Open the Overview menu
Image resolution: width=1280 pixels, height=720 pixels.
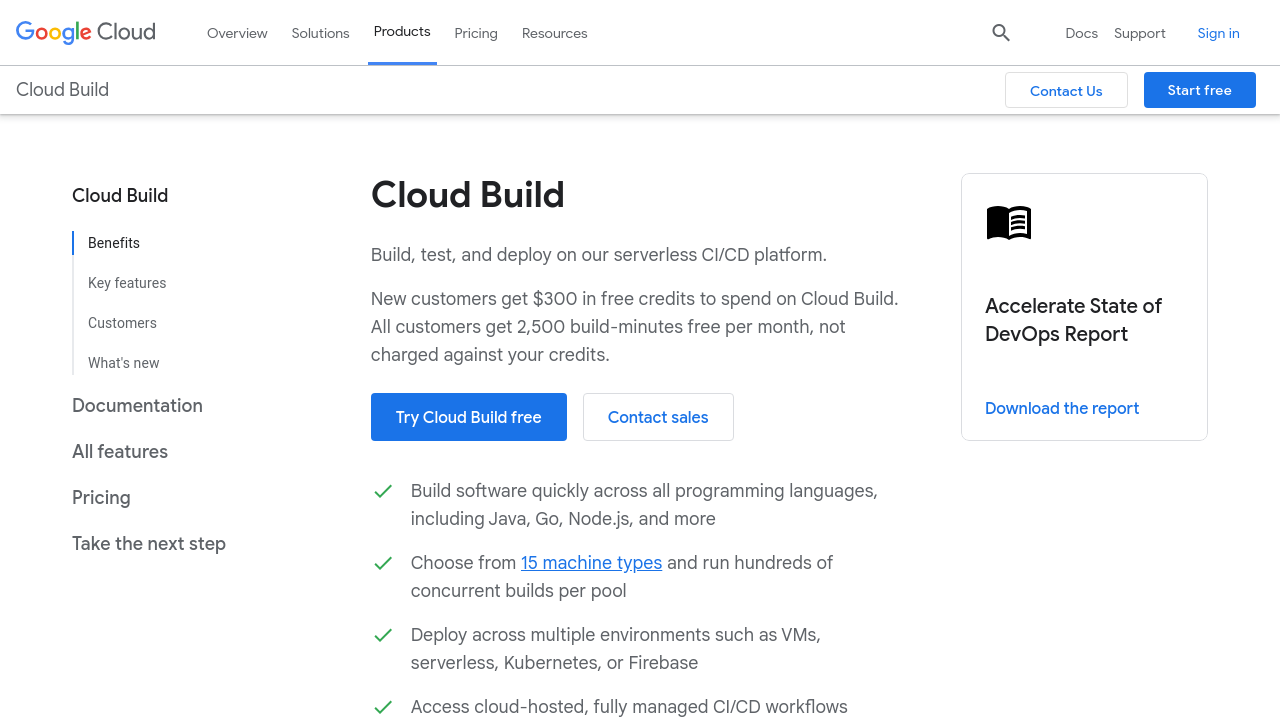[237, 33]
